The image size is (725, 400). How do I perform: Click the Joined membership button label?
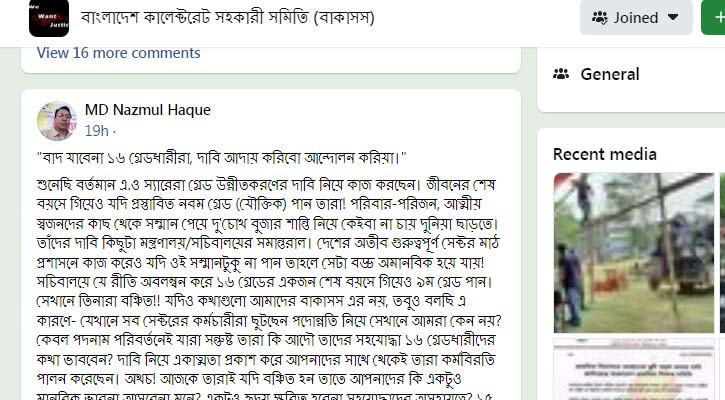pos(636,18)
